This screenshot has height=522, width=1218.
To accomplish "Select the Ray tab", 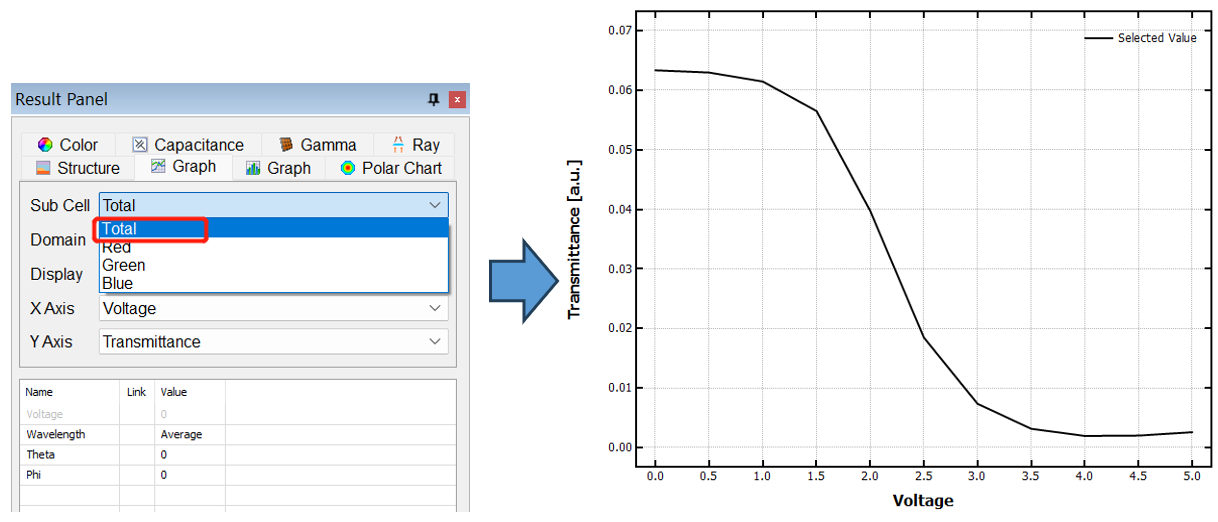I will coord(415,145).
